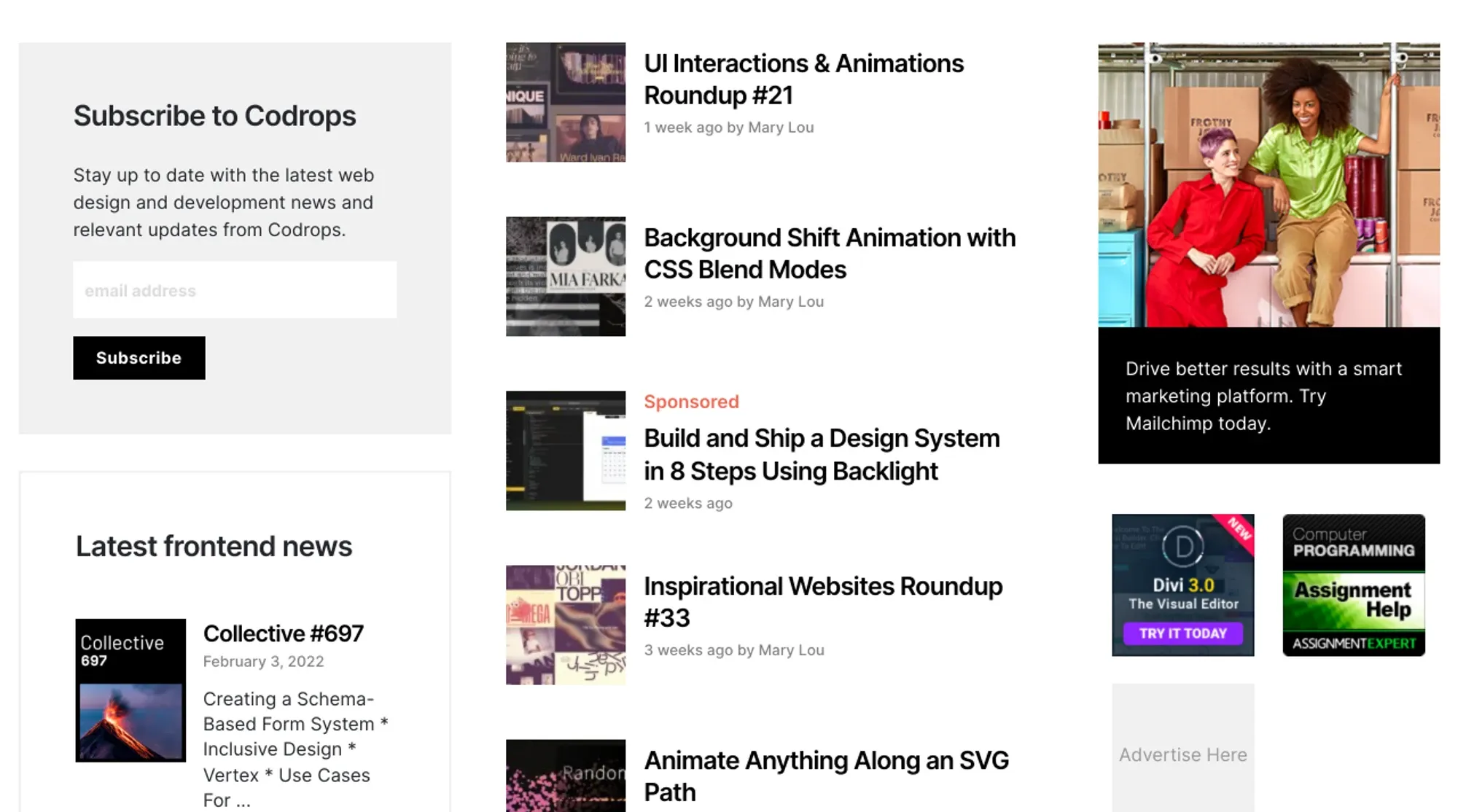Open the Build and Ship a Design System article
Screen dimensions: 1458x812
click(822, 454)
